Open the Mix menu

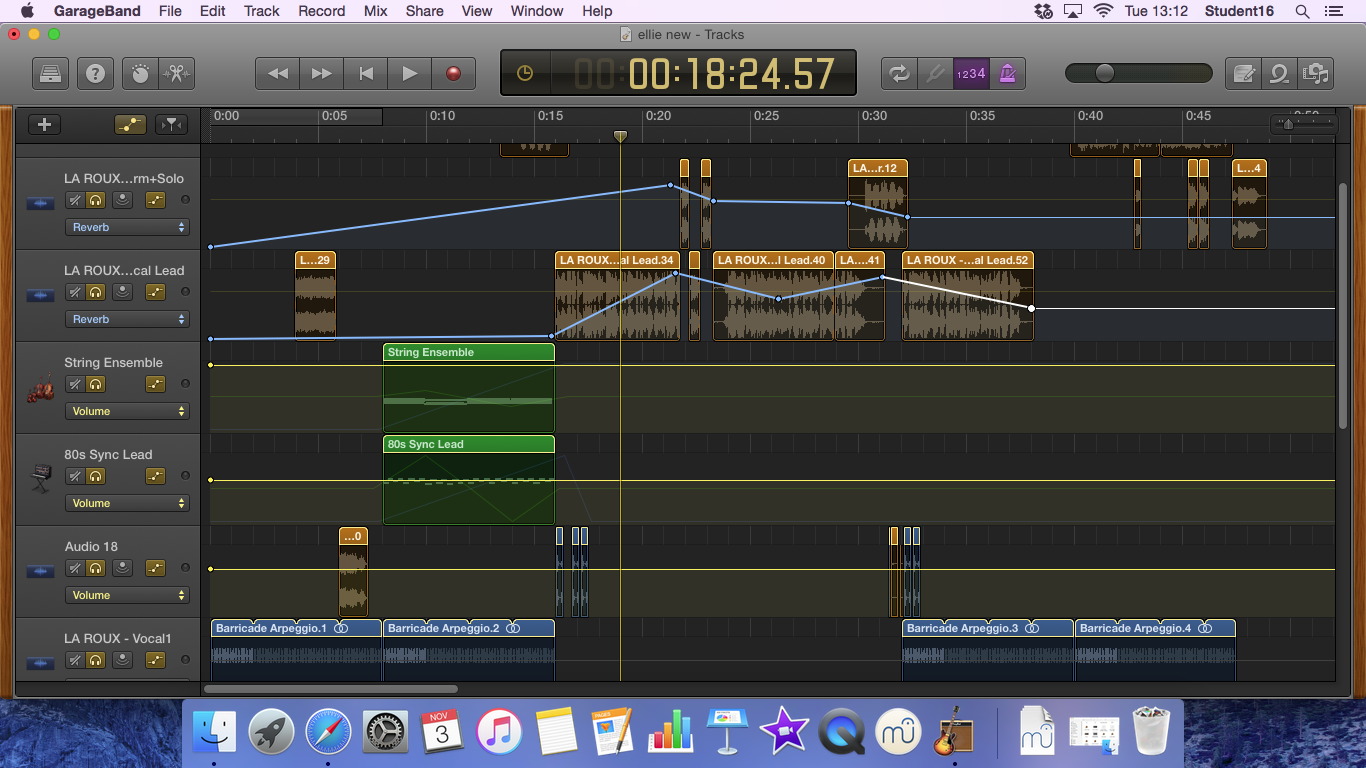[375, 11]
